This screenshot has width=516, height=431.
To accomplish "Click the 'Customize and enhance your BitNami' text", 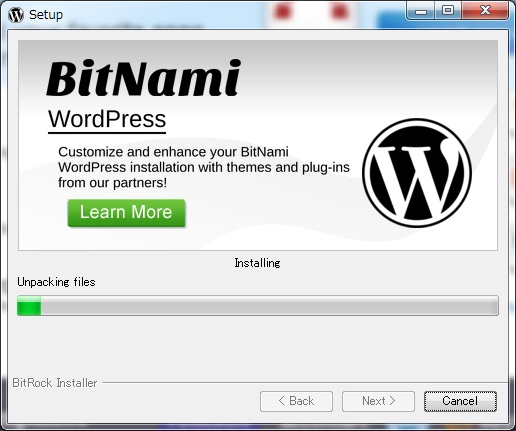I will click(173, 152).
